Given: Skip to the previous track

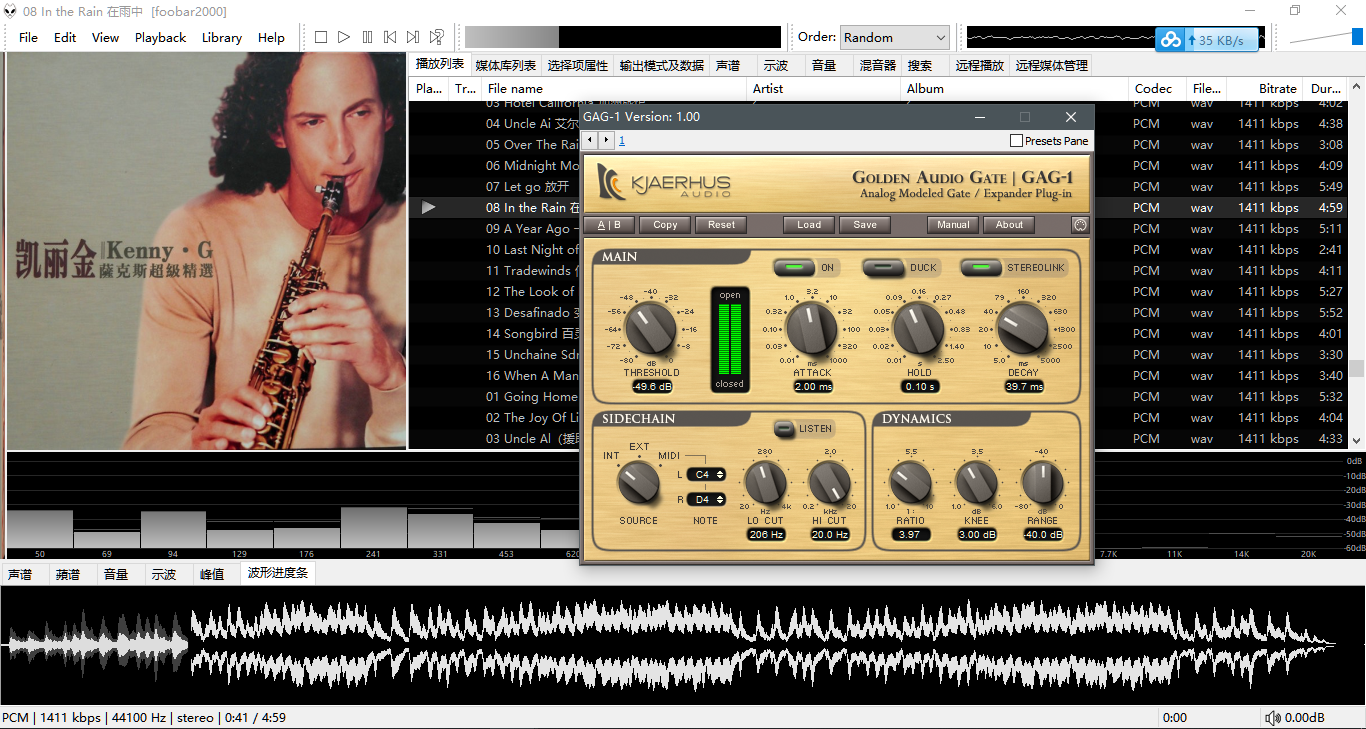Looking at the screenshot, I should (390, 37).
